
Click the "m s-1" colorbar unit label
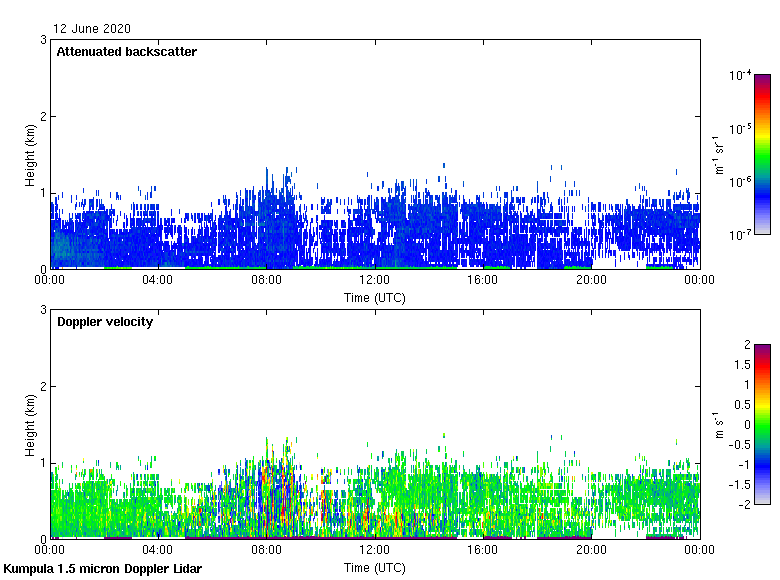pyautogui.click(x=719, y=424)
